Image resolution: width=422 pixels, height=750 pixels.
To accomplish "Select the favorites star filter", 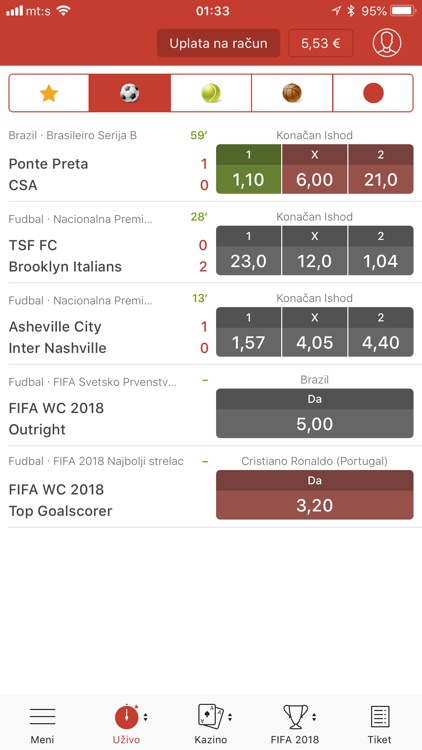I will [49, 93].
